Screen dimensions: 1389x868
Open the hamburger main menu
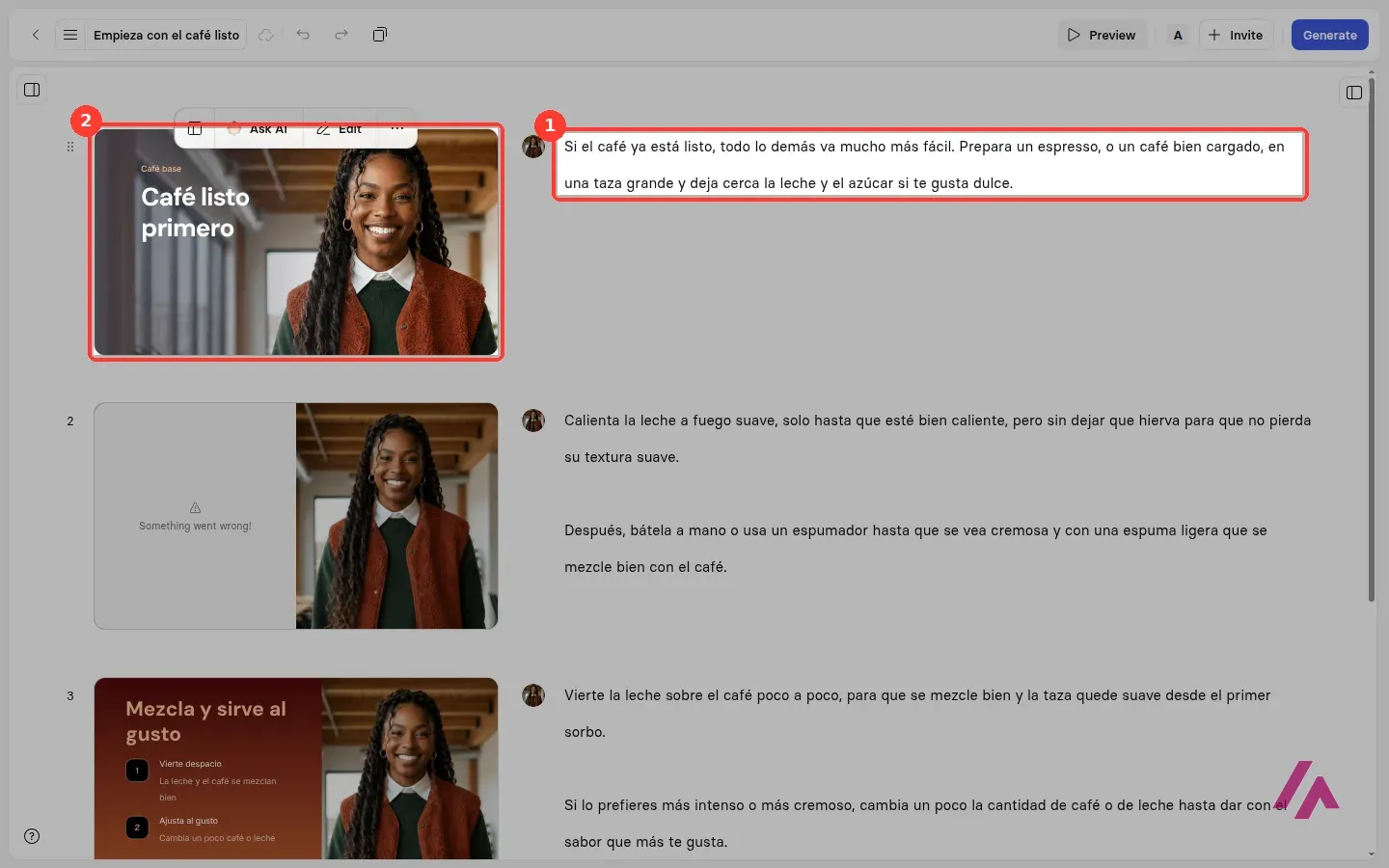[x=70, y=35]
